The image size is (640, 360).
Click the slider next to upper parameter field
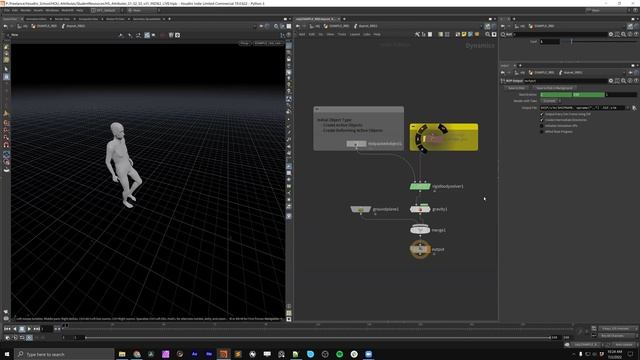599,42
